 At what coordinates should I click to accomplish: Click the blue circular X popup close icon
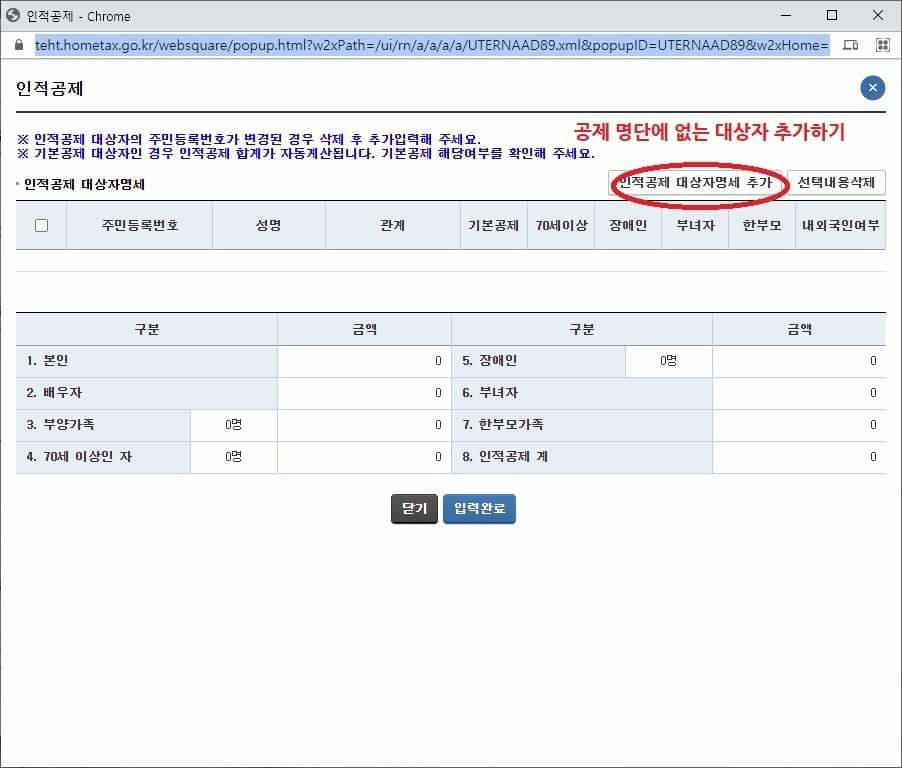872,88
